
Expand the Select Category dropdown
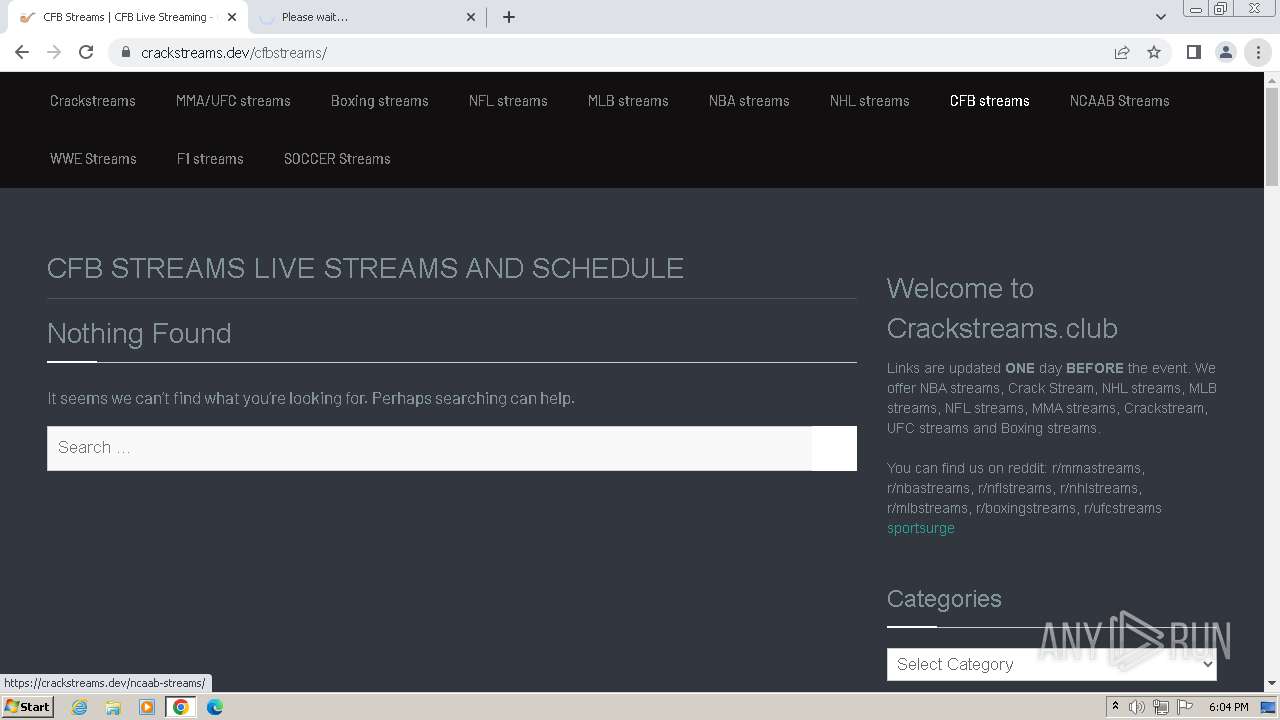1052,664
